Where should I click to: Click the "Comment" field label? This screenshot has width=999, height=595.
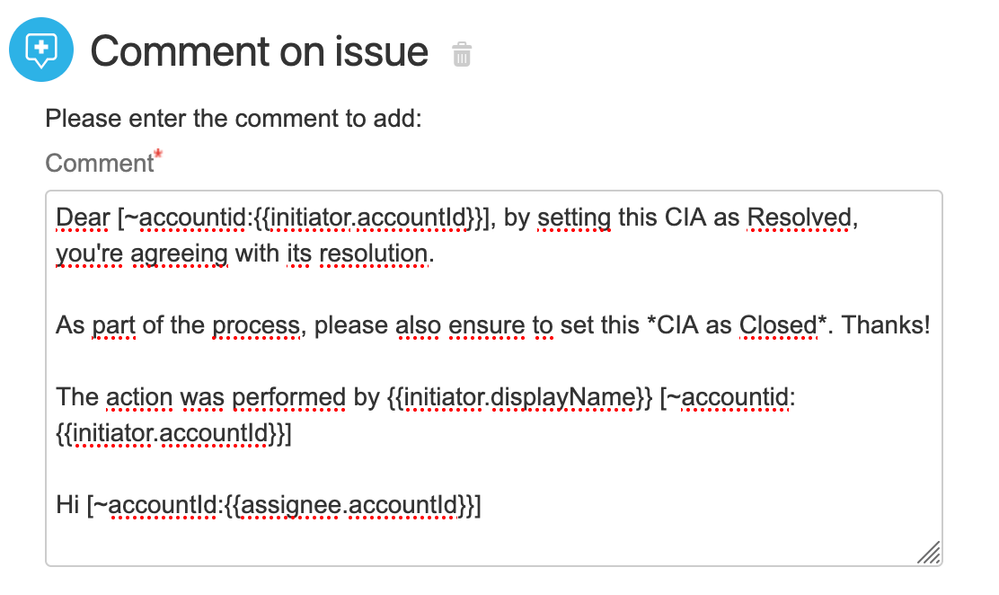pyautogui.click(x=99, y=163)
